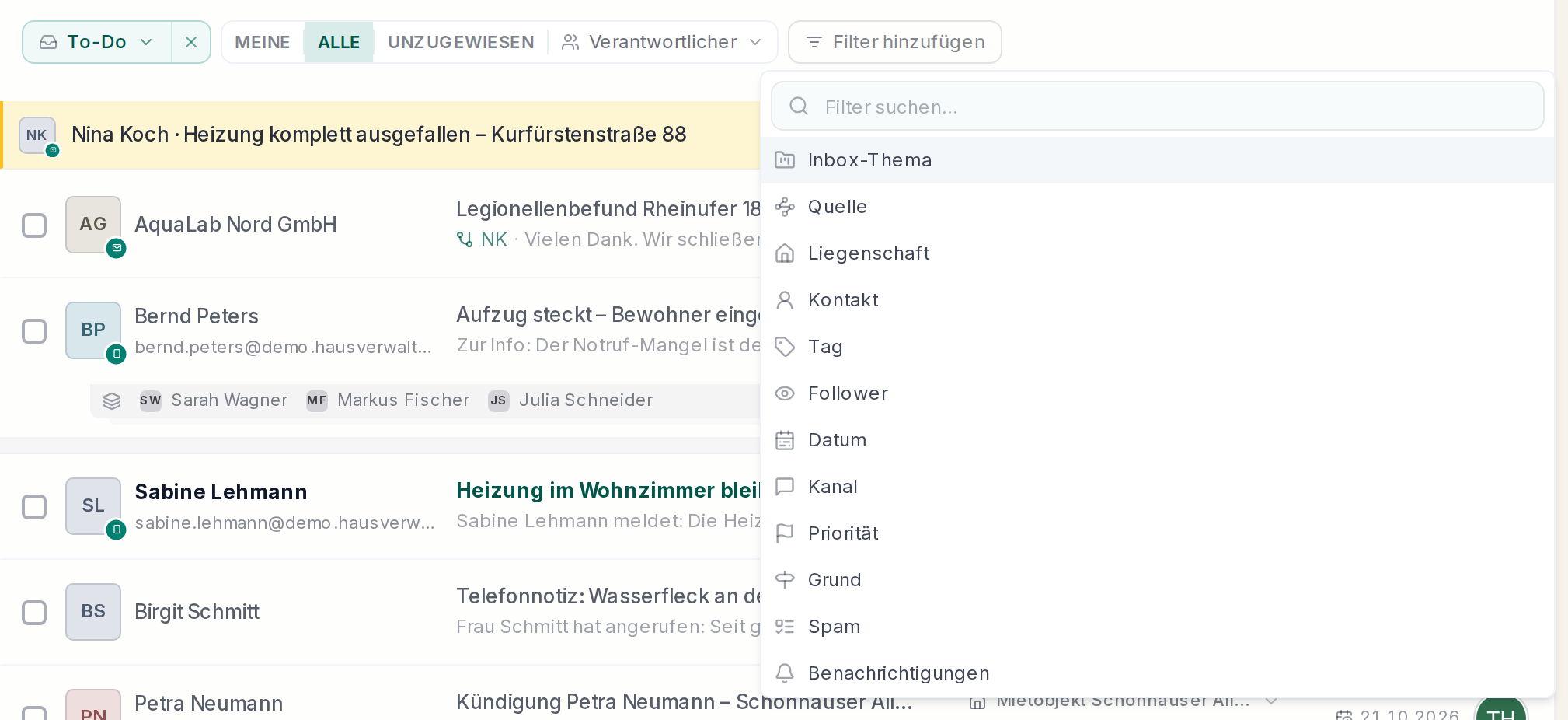Click the Spam list icon

point(785,627)
